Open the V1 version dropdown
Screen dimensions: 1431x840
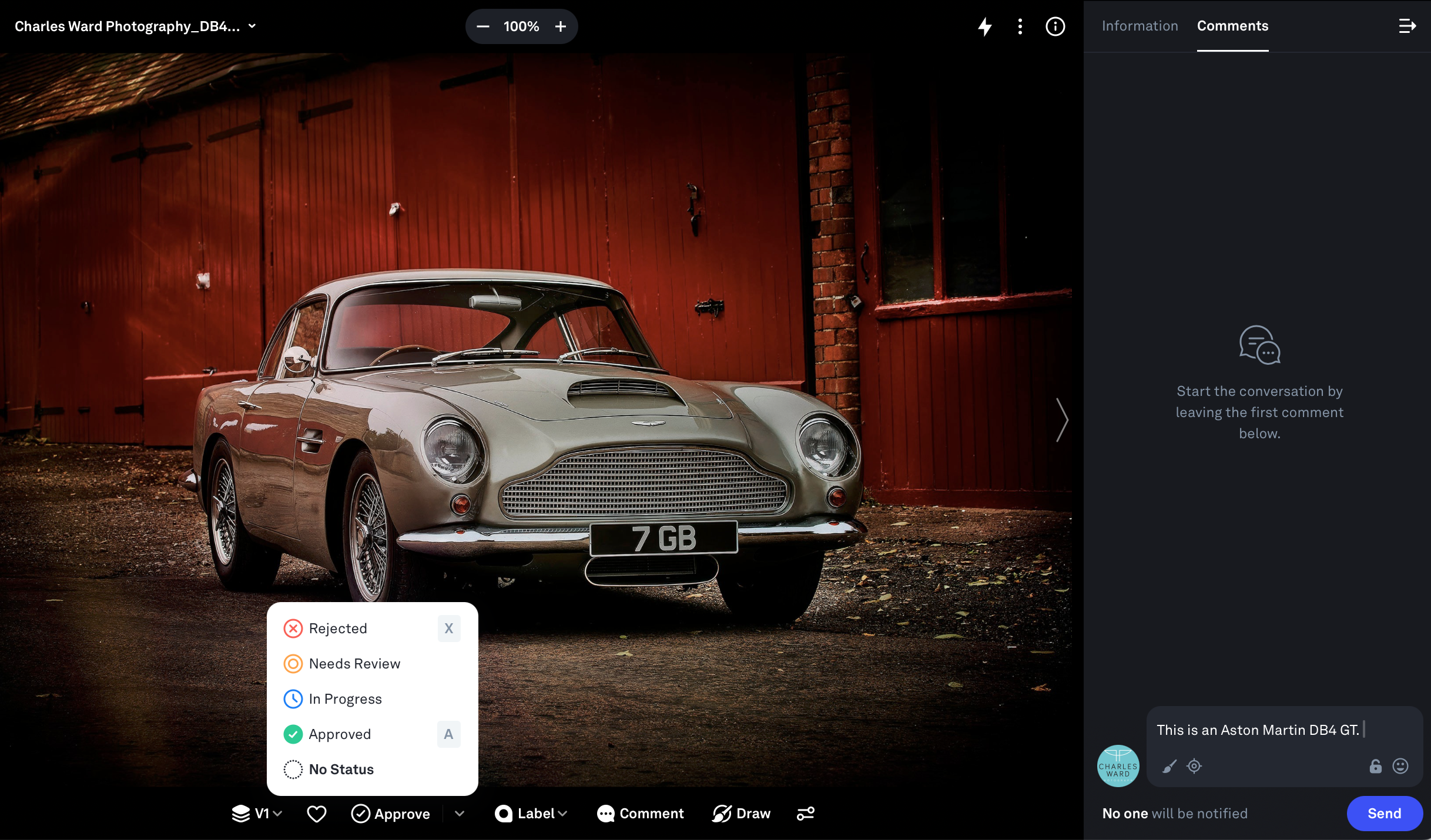click(x=257, y=814)
